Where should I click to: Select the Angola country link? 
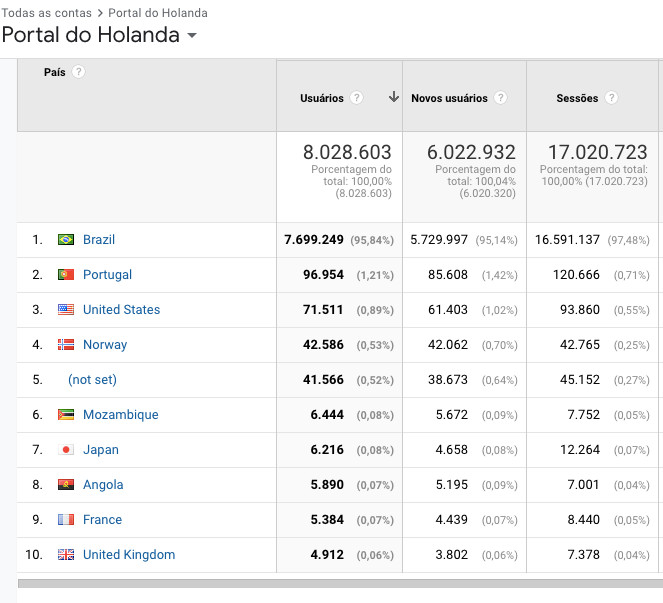tap(103, 485)
